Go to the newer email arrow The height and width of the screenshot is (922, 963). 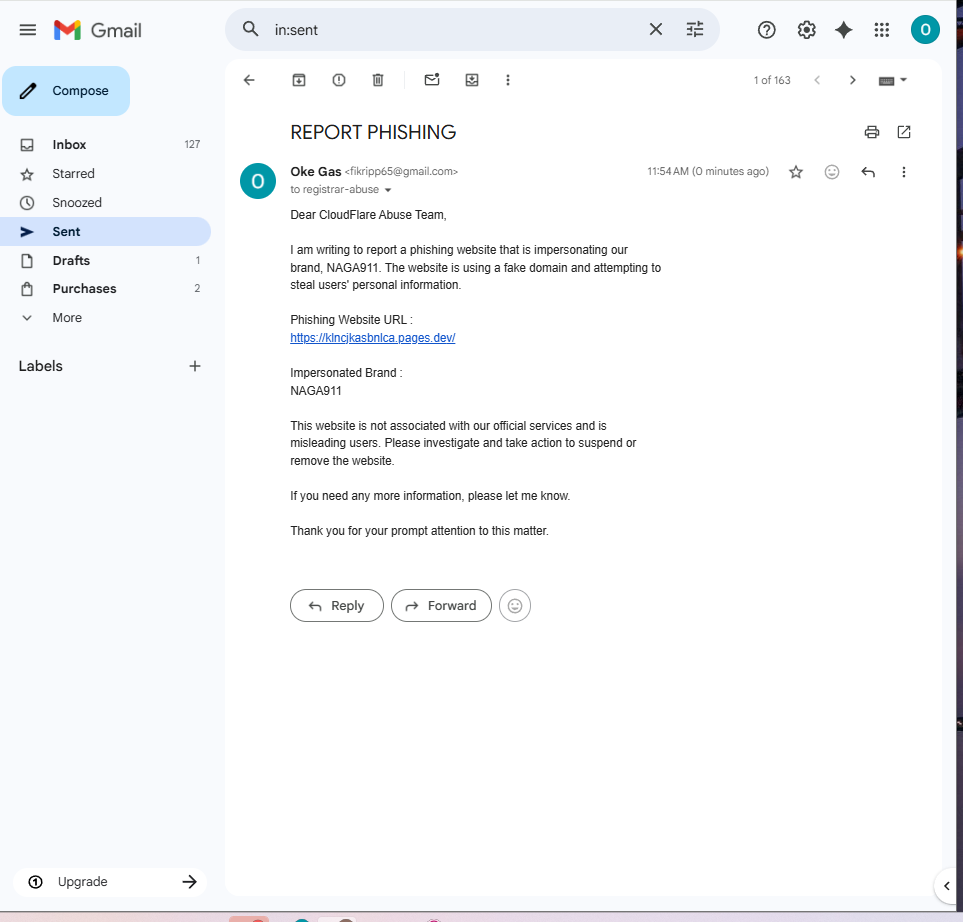click(x=817, y=80)
